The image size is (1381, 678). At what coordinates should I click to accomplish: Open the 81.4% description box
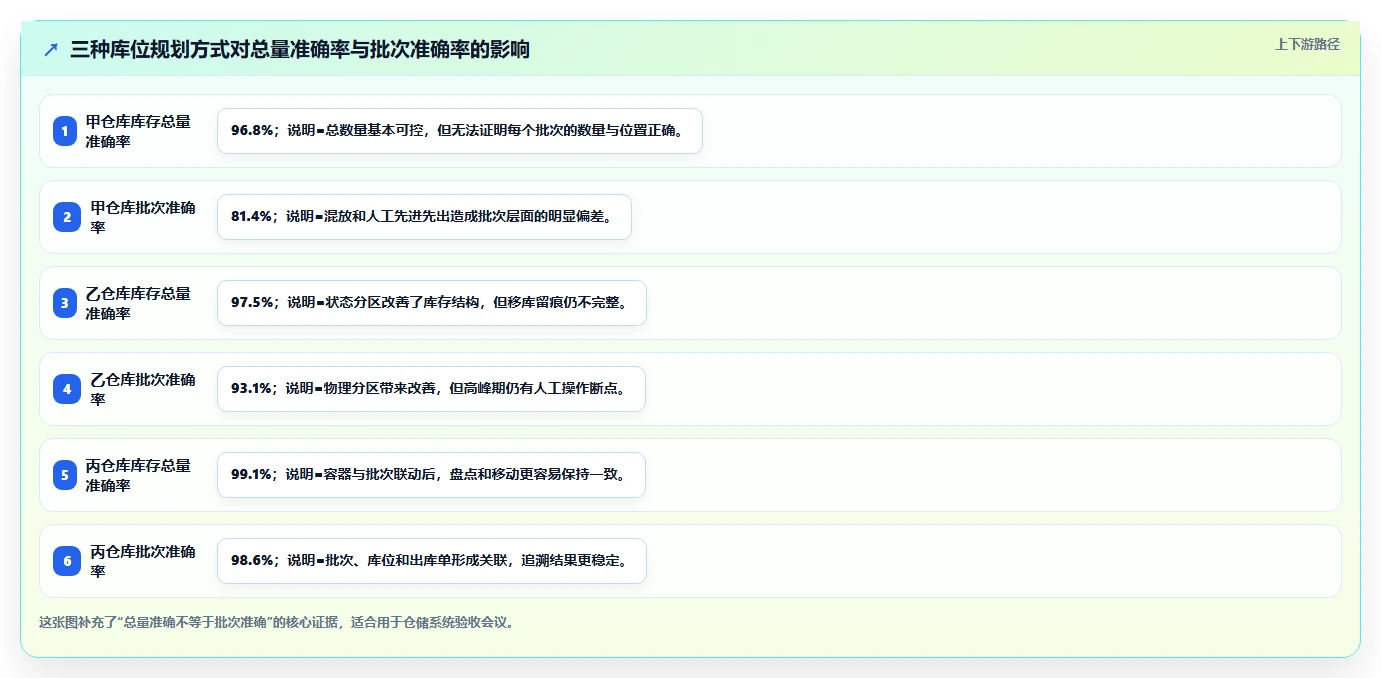424,217
